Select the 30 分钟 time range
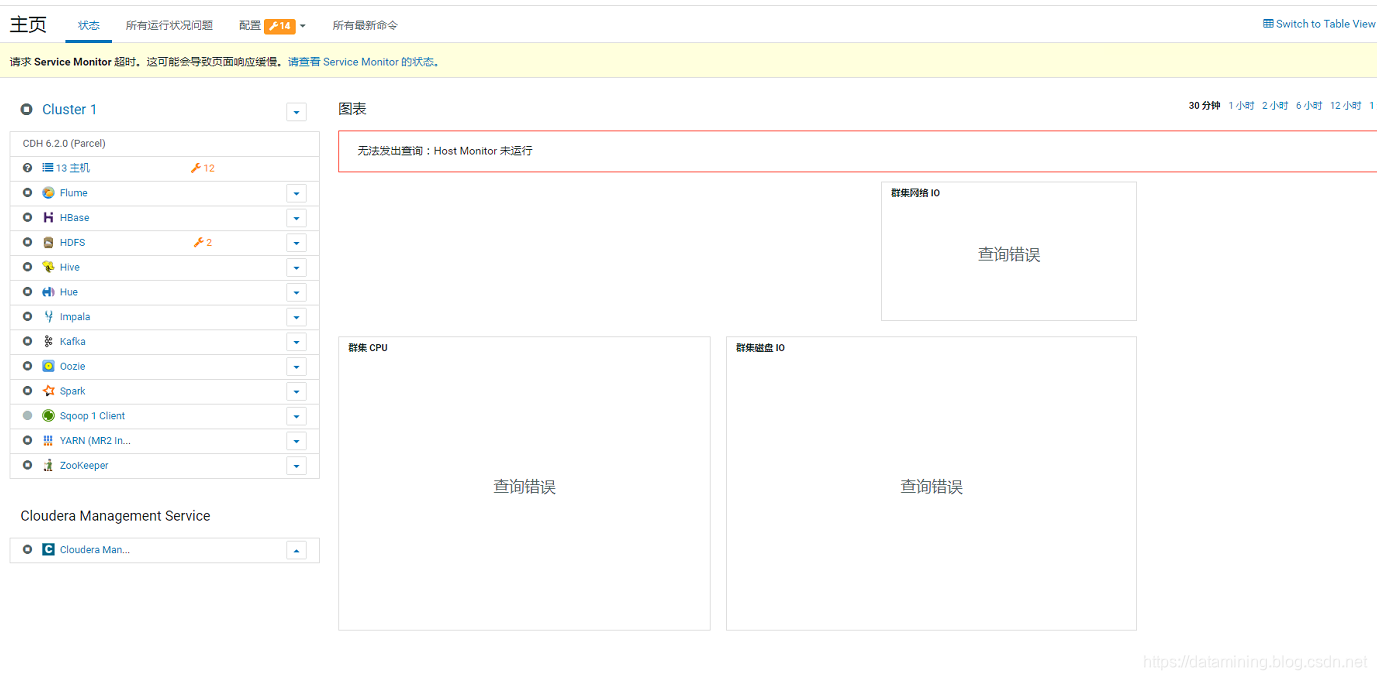Image resolution: width=1377 pixels, height=680 pixels. point(1204,106)
